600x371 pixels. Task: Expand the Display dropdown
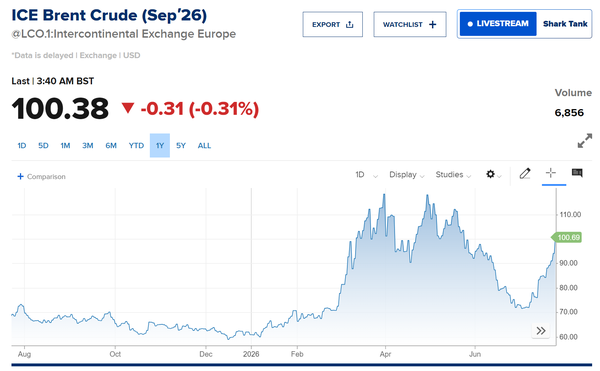point(407,175)
